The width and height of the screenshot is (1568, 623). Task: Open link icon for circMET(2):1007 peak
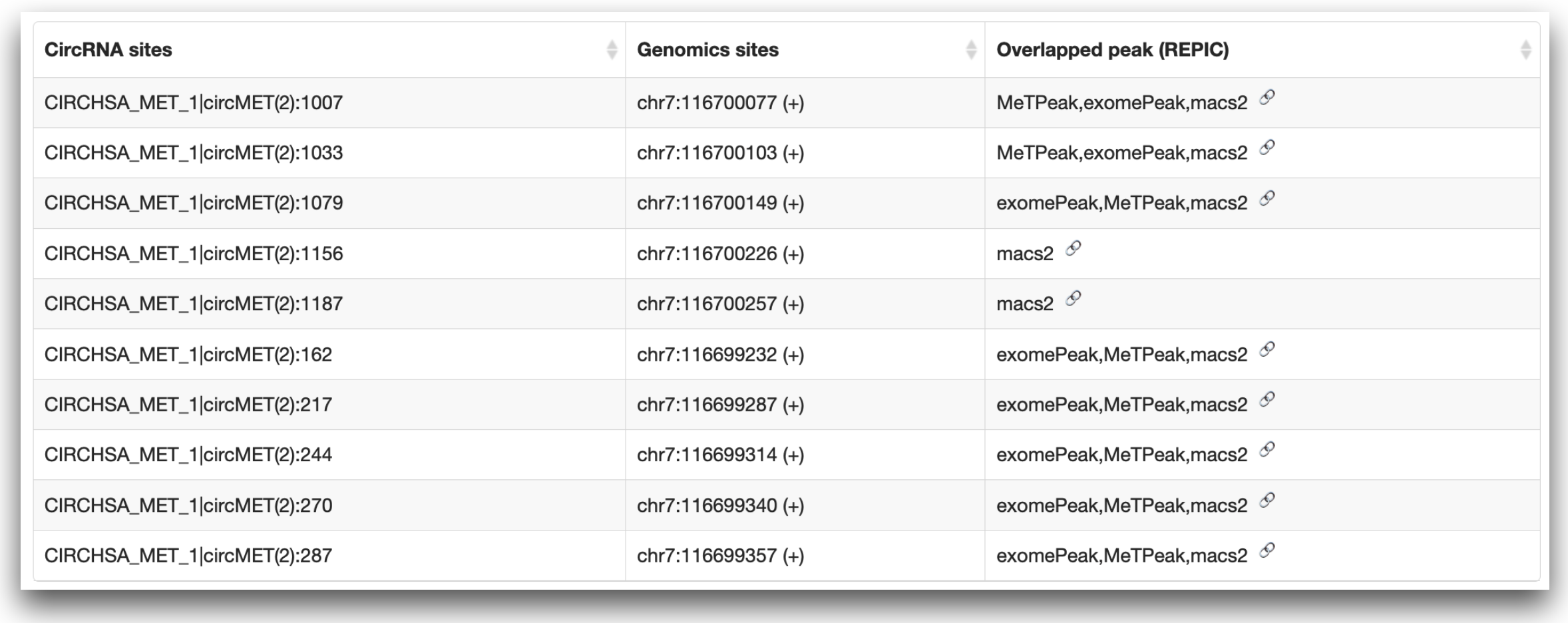point(1267,97)
